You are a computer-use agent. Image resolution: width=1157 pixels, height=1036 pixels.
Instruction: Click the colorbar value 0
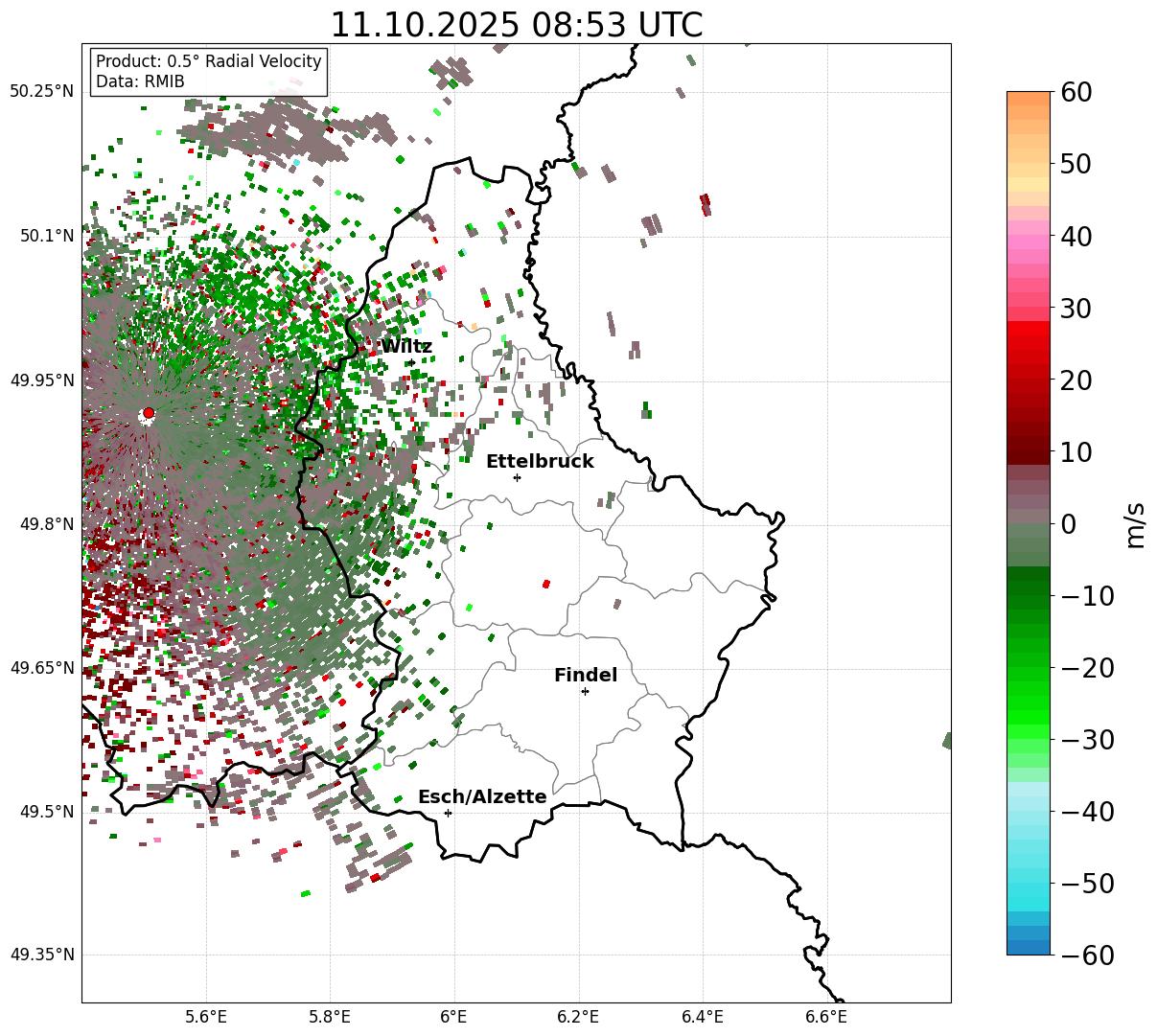pos(1068,524)
